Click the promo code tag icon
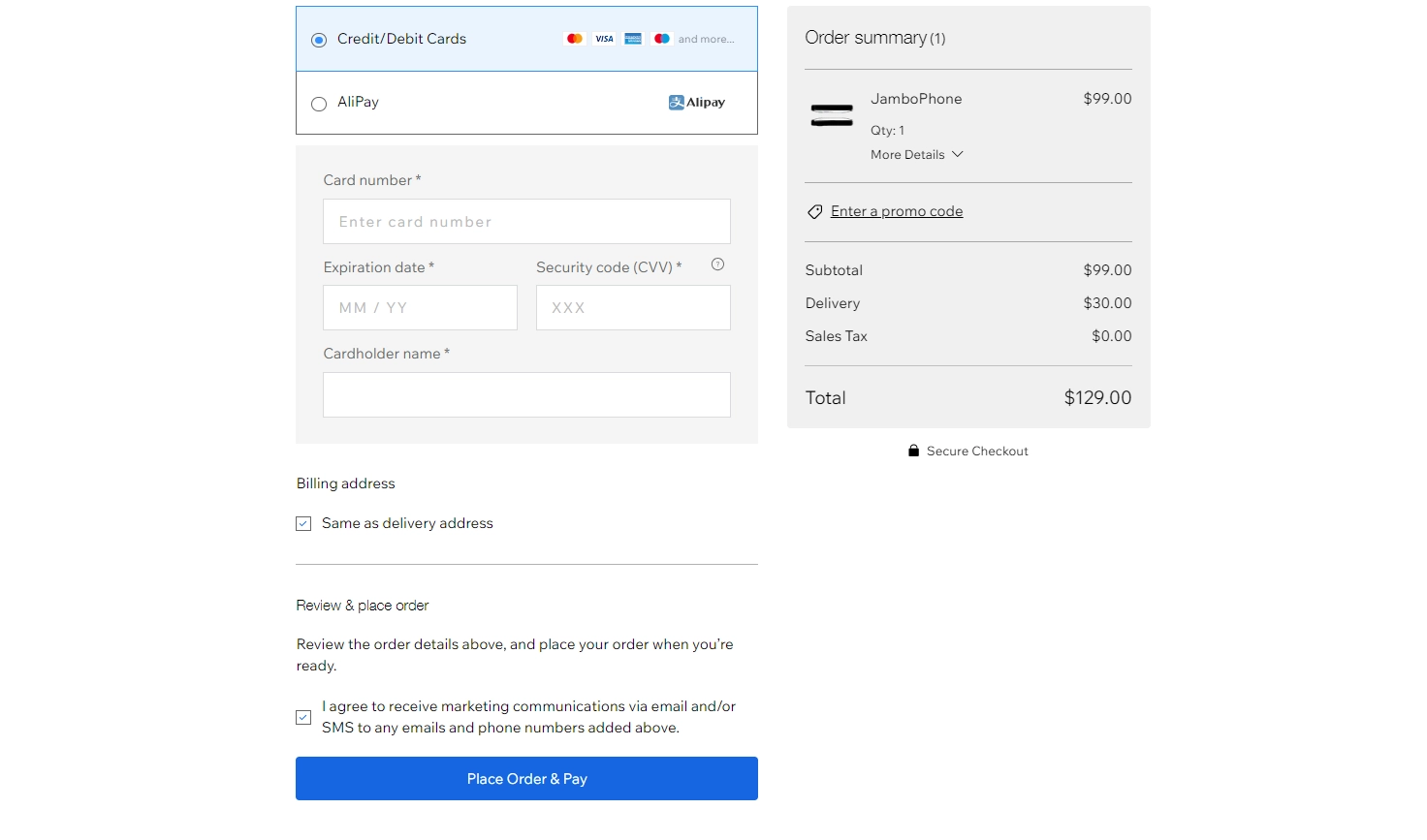1427x840 pixels. 815,212
